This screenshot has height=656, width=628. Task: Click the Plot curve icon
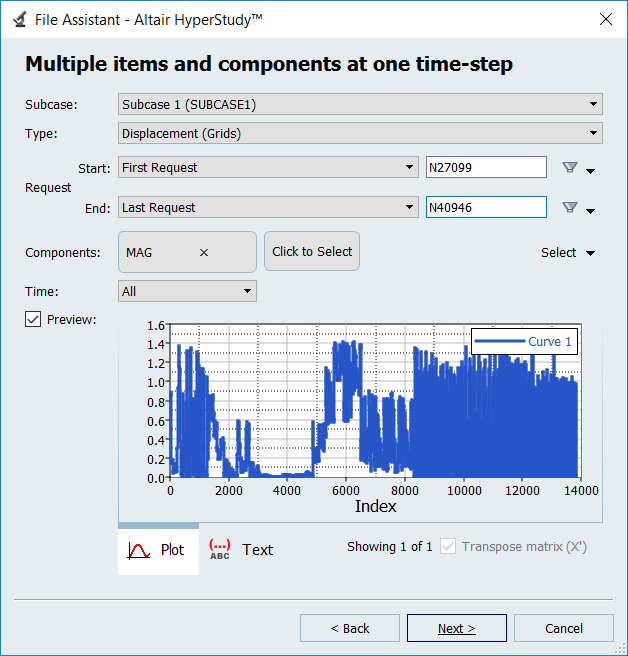[x=138, y=550]
